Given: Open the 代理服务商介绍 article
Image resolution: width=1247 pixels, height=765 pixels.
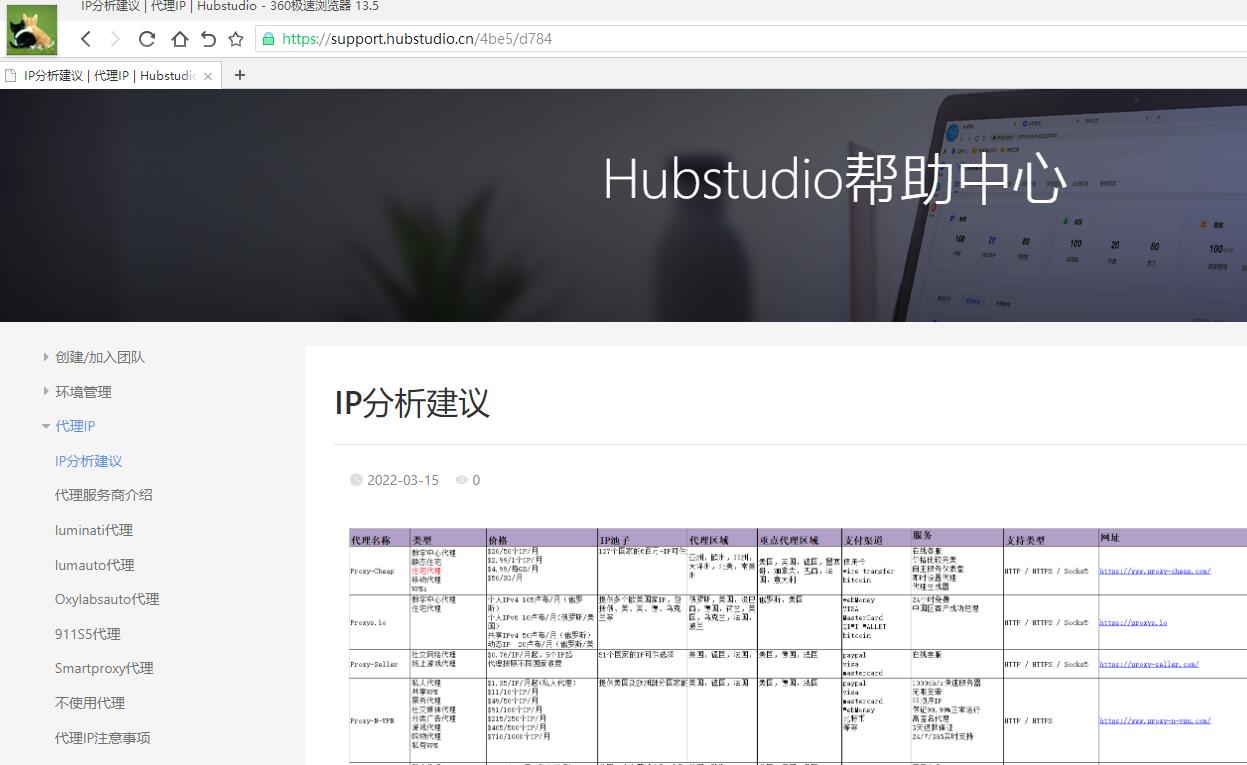Looking at the screenshot, I should pos(104,495).
